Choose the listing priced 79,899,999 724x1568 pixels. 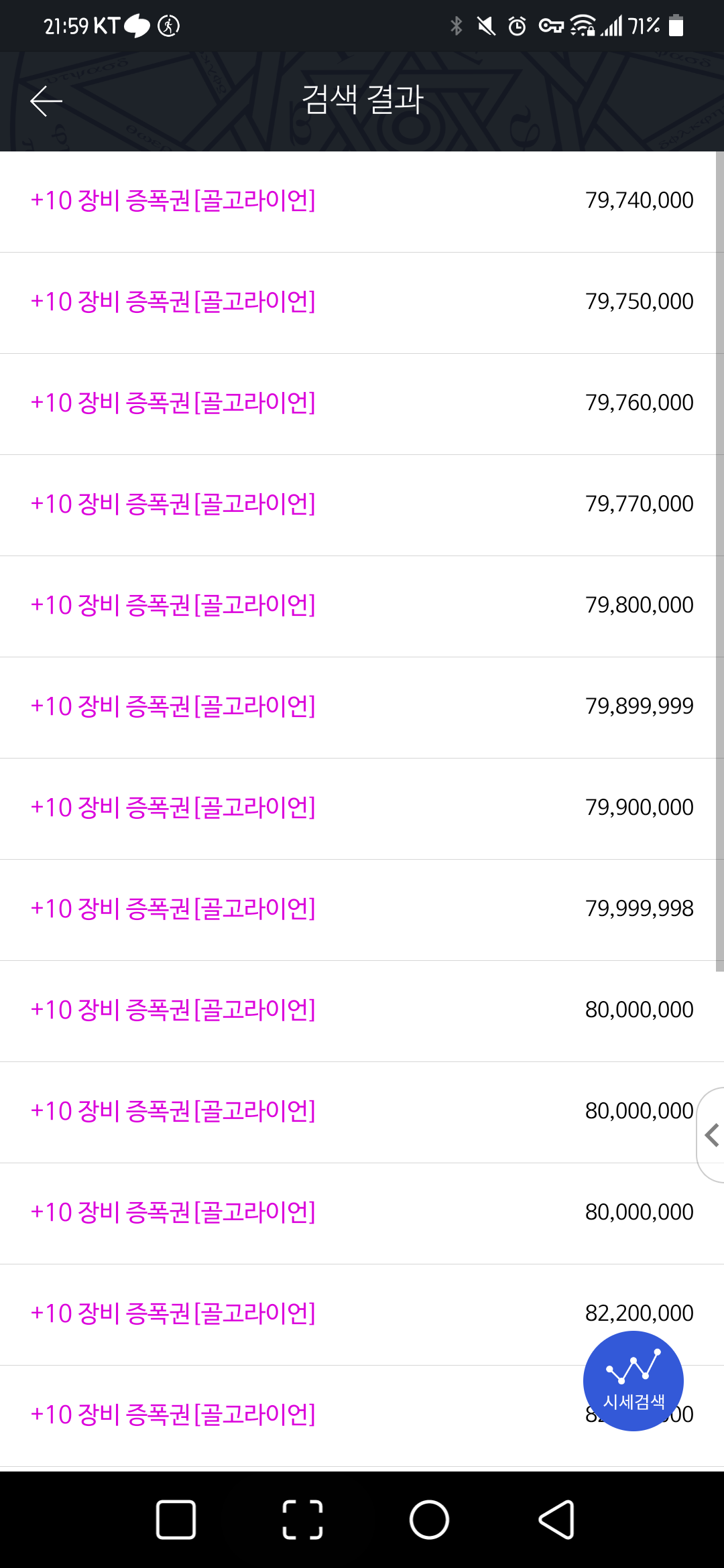362,707
